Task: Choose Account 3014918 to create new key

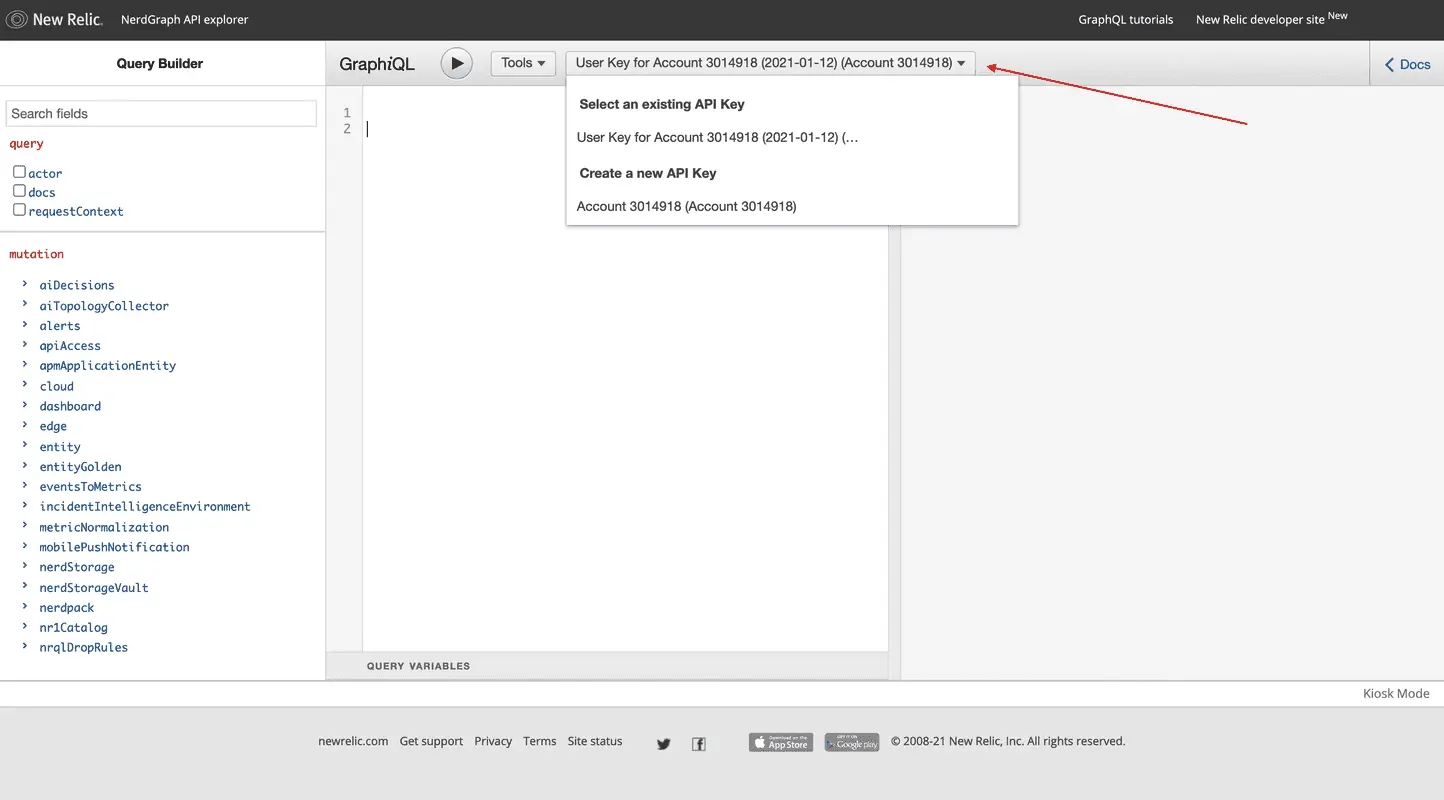Action: [686, 207]
